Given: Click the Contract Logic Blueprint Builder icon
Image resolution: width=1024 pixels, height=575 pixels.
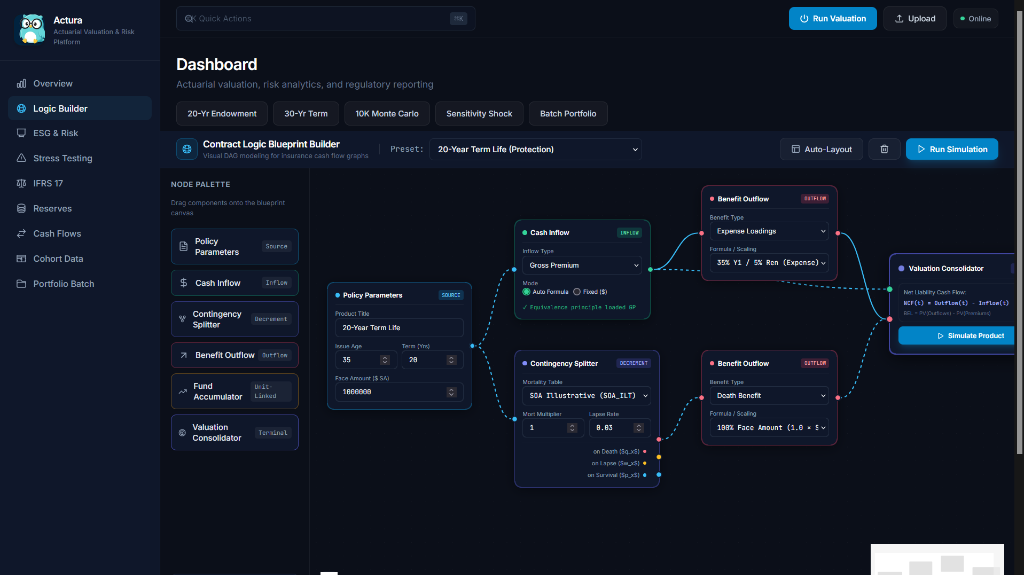Looking at the screenshot, I should pyautogui.click(x=187, y=149).
